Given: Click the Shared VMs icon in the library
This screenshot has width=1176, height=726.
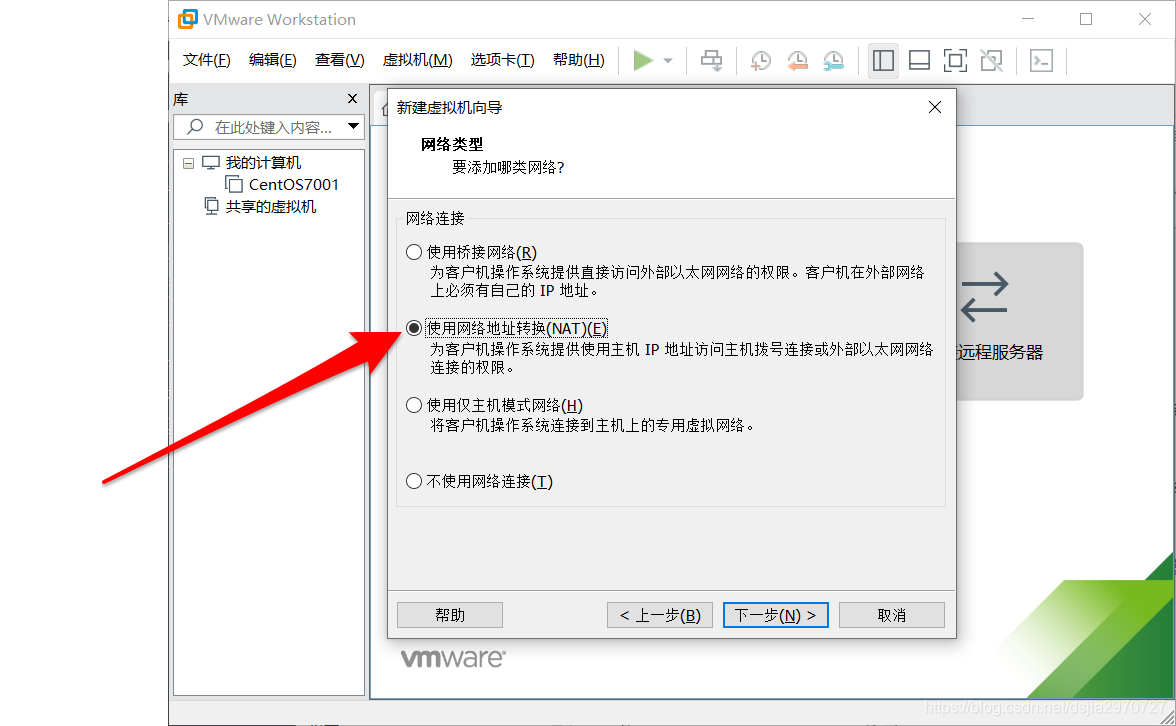Looking at the screenshot, I should point(212,206).
